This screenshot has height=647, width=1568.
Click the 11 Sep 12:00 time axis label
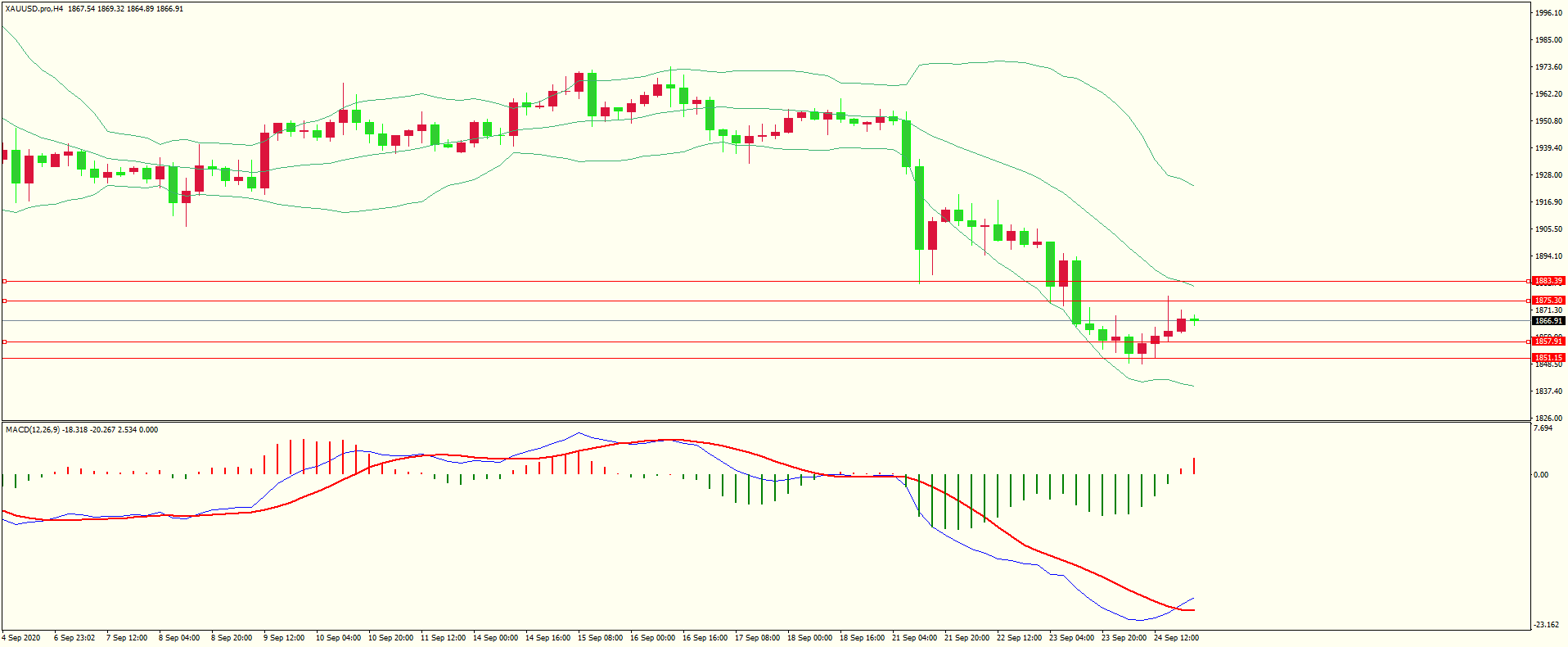(x=443, y=638)
